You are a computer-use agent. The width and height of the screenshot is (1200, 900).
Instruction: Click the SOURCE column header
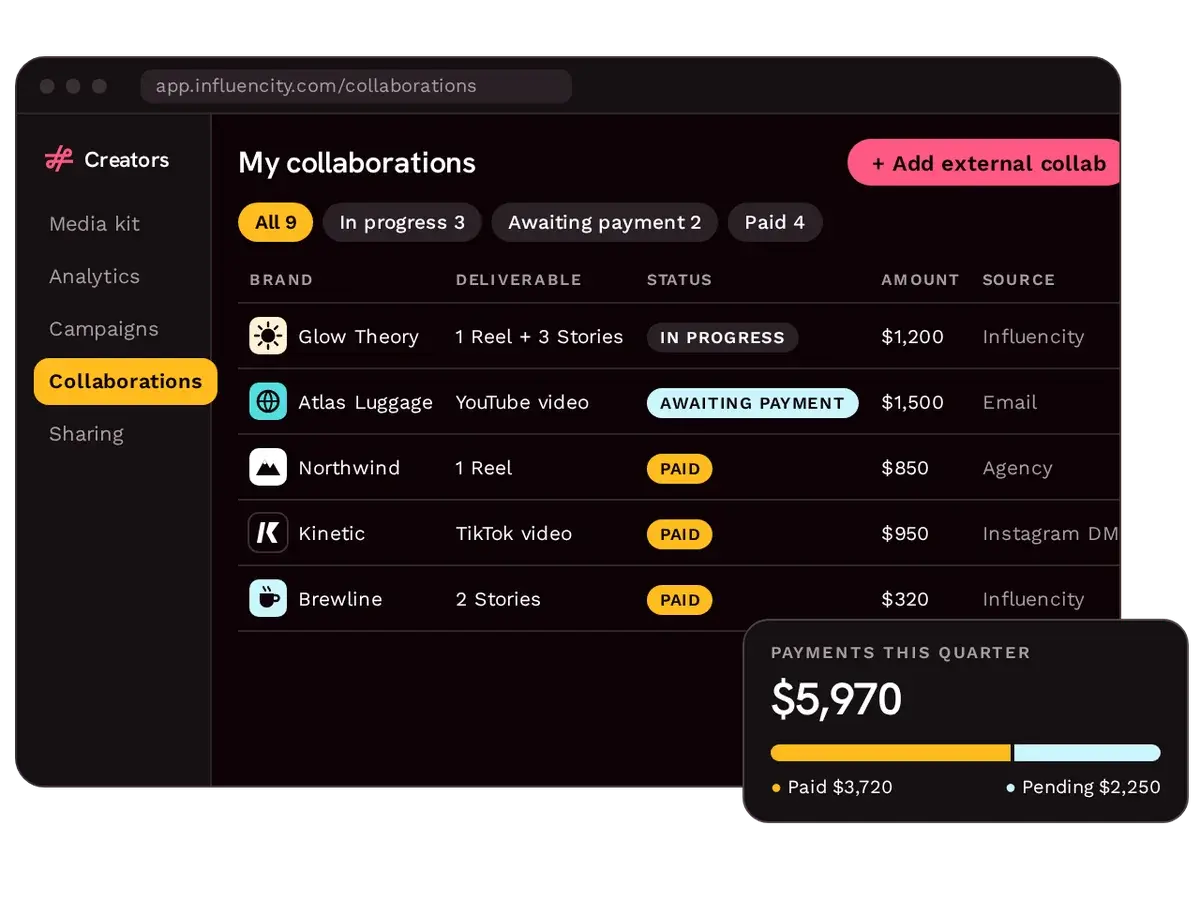1018,280
